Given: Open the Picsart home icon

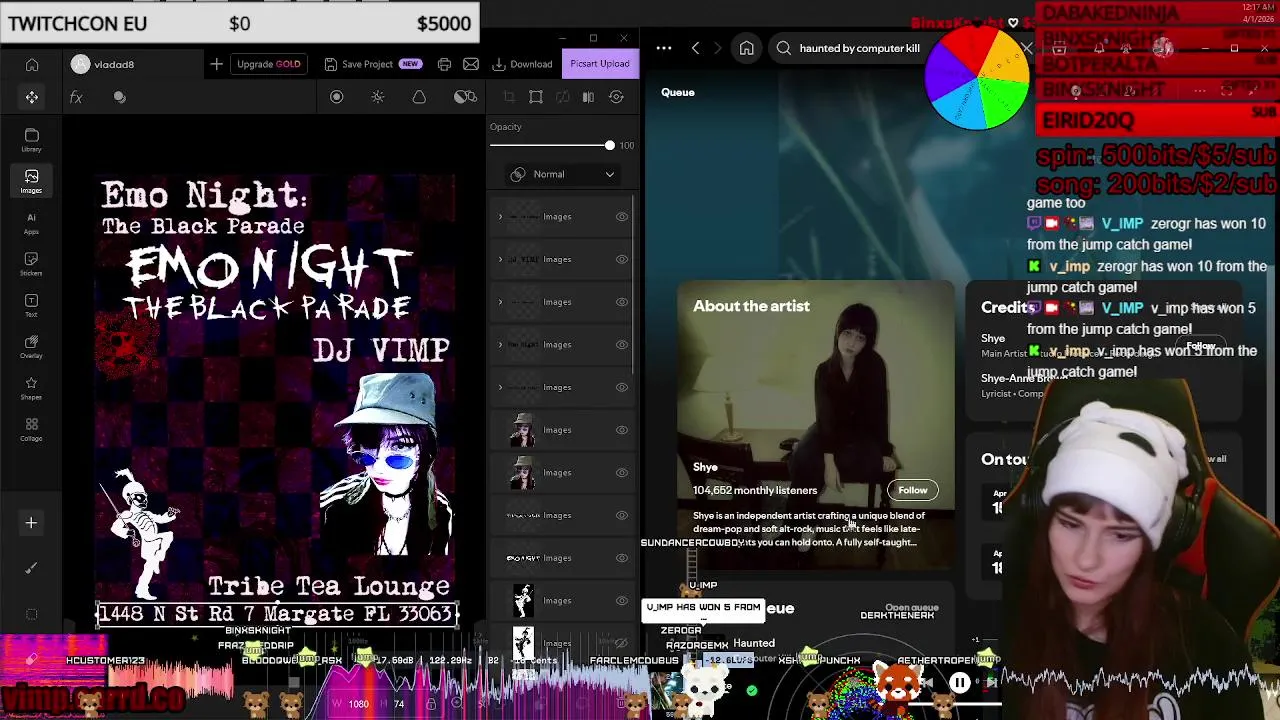Looking at the screenshot, I should [32, 65].
